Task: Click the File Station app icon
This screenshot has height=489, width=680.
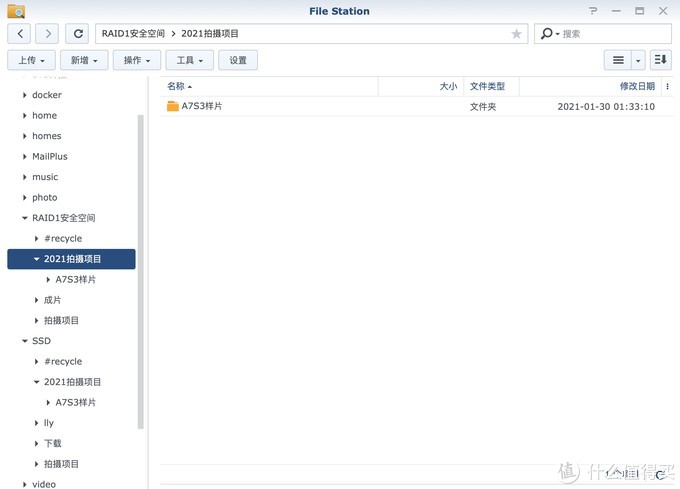Action: [x=16, y=11]
